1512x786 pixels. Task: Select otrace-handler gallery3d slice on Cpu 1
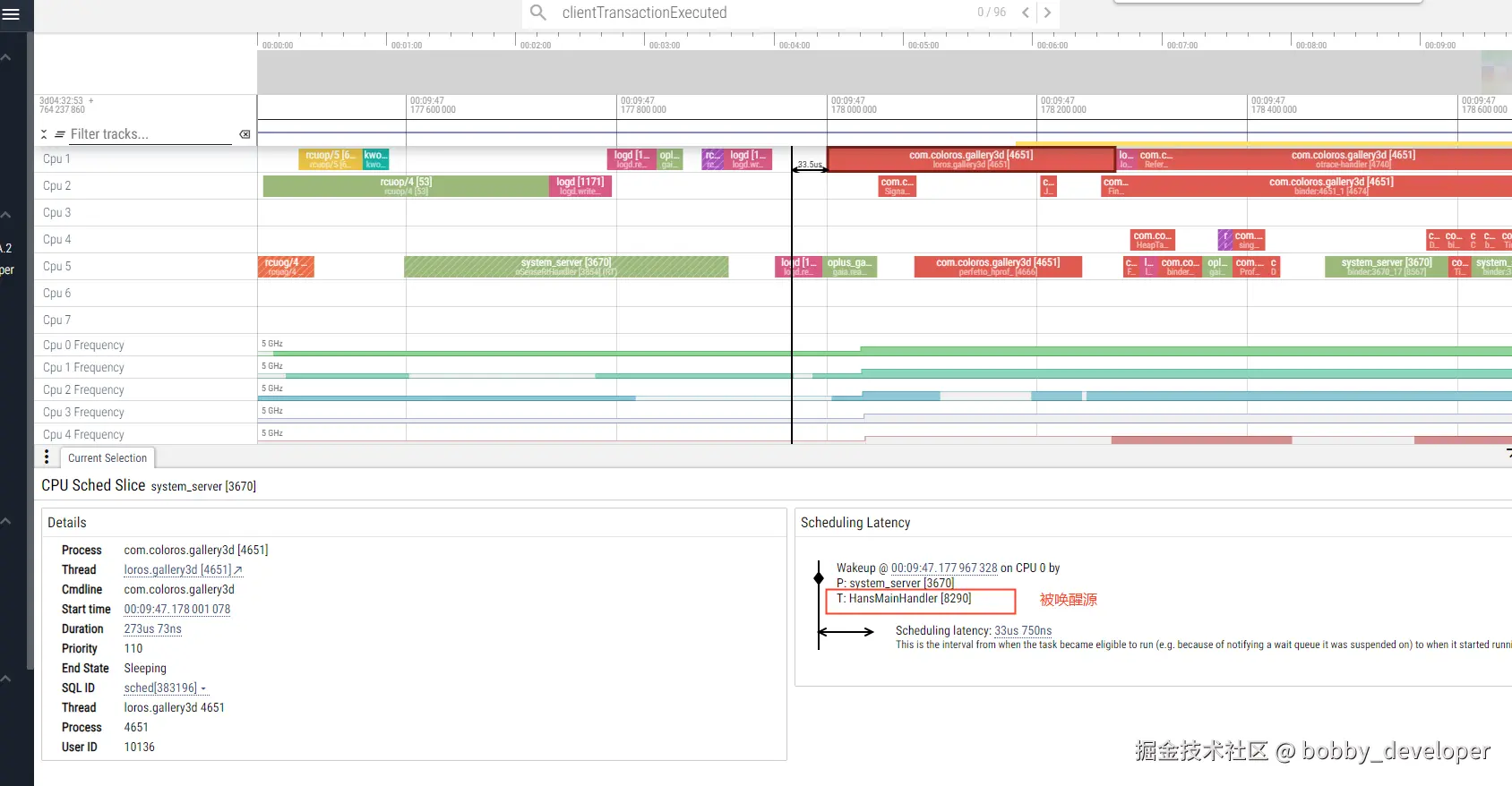[x=1353, y=159]
